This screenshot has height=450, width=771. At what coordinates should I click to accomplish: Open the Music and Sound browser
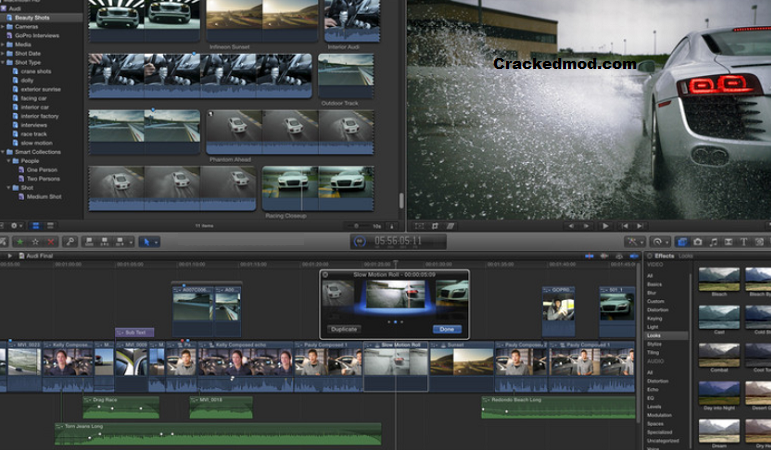coord(713,241)
